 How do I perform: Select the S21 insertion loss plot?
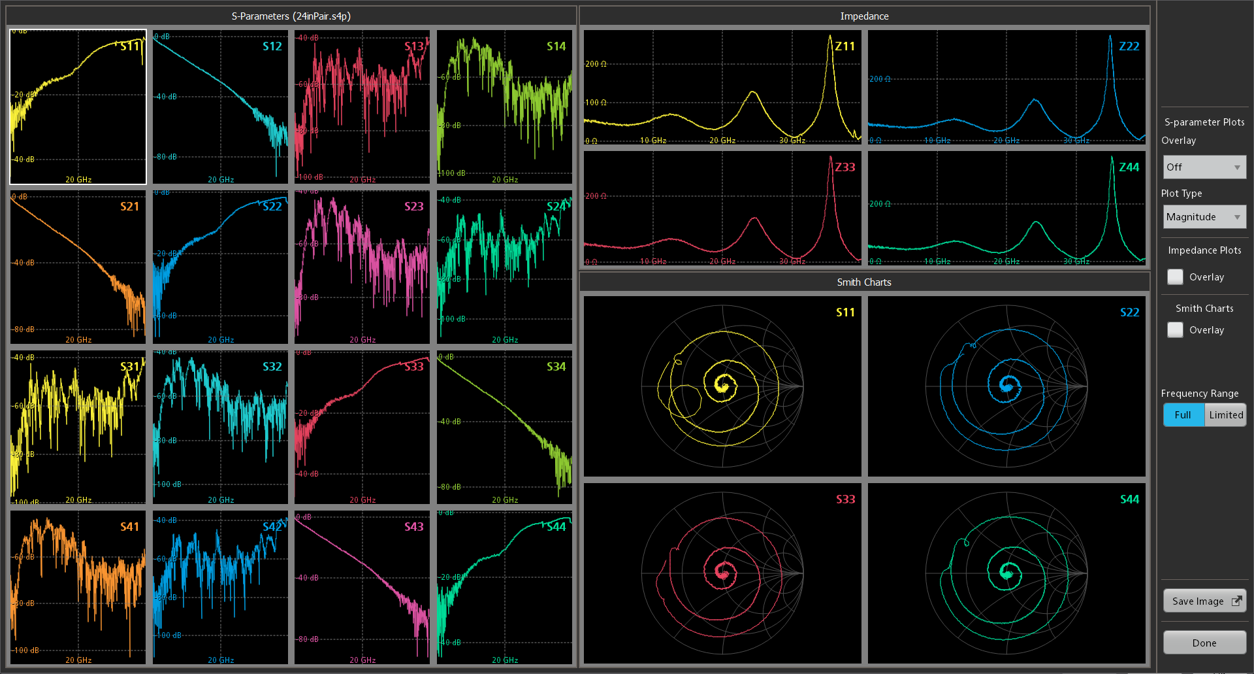pyautogui.click(x=78, y=267)
